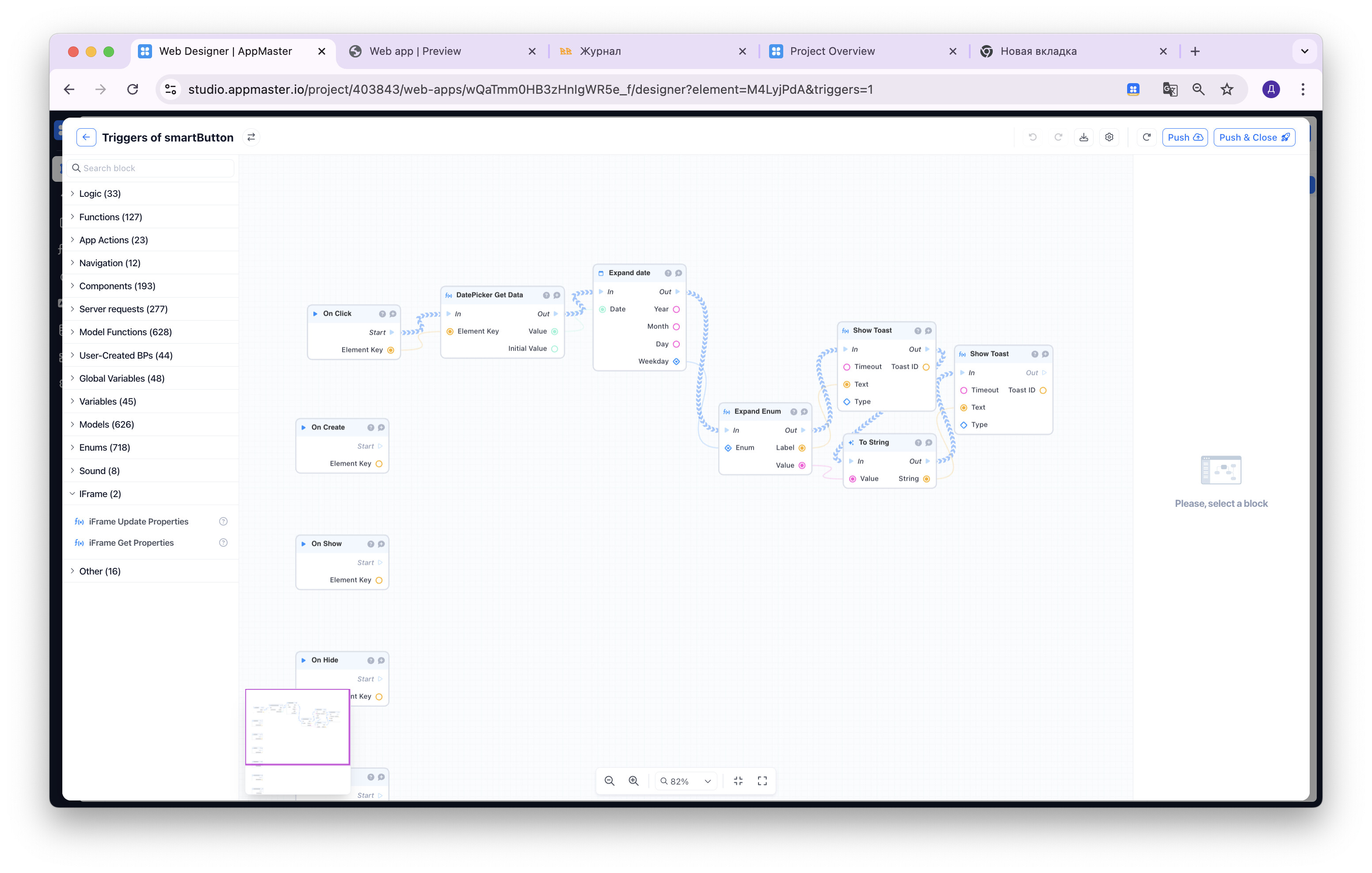The height and width of the screenshot is (873, 1372).
Task: Click the Push & Close button
Action: [1254, 138]
